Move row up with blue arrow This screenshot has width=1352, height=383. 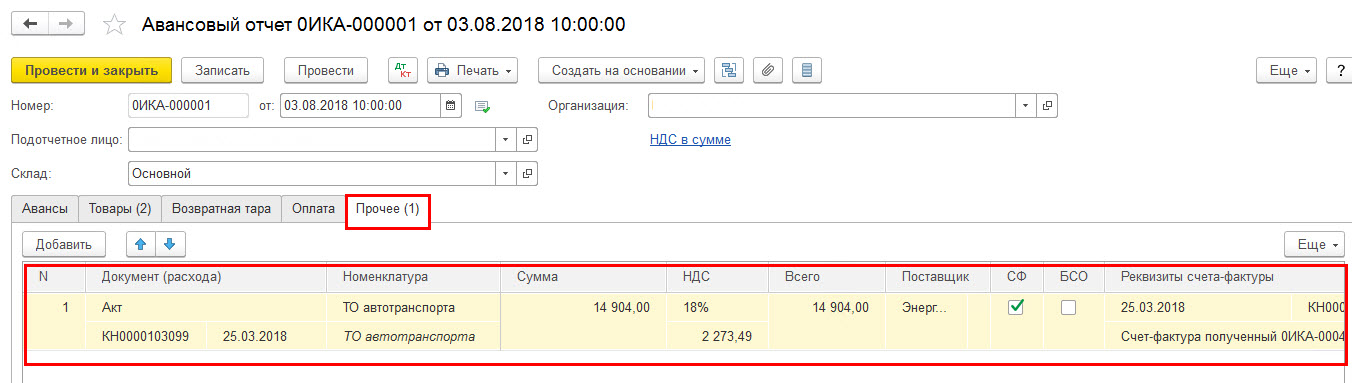(141, 243)
